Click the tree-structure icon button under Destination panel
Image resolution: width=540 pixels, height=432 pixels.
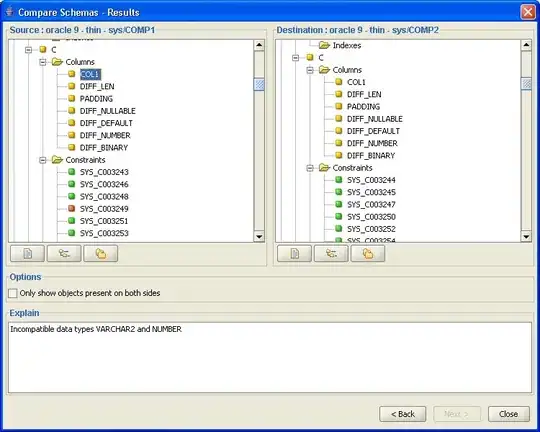pos(331,254)
